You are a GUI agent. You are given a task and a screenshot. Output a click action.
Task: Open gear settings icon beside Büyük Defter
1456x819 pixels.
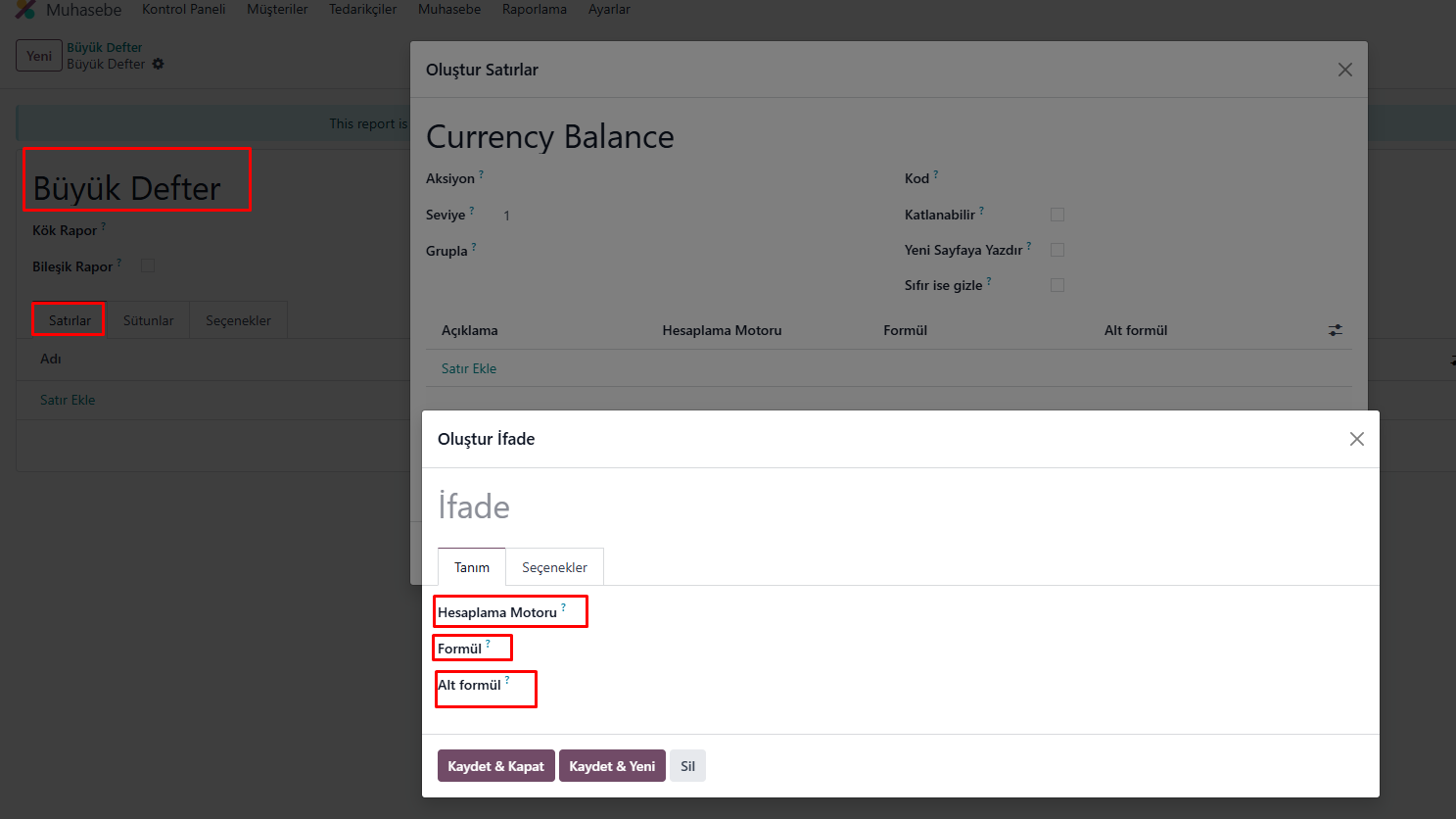[x=159, y=65]
